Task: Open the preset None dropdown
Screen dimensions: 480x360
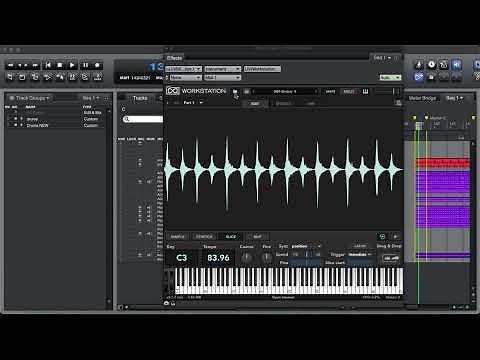Action: (x=185, y=77)
